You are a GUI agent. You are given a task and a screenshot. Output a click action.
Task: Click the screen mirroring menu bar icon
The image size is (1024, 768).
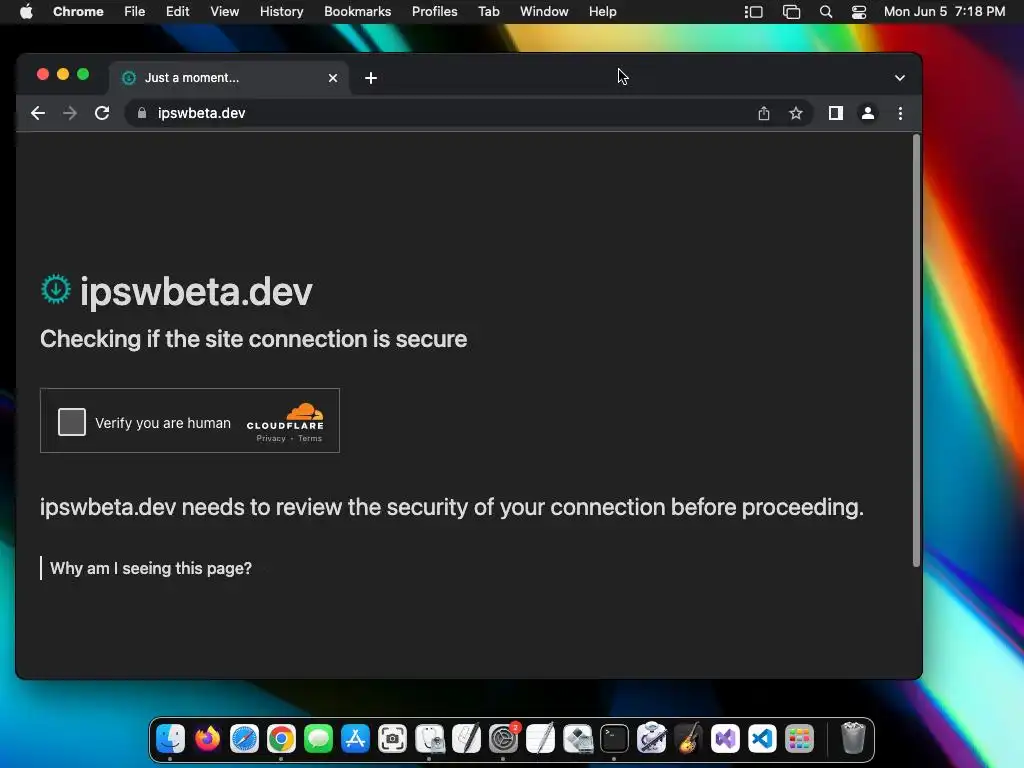tap(791, 11)
